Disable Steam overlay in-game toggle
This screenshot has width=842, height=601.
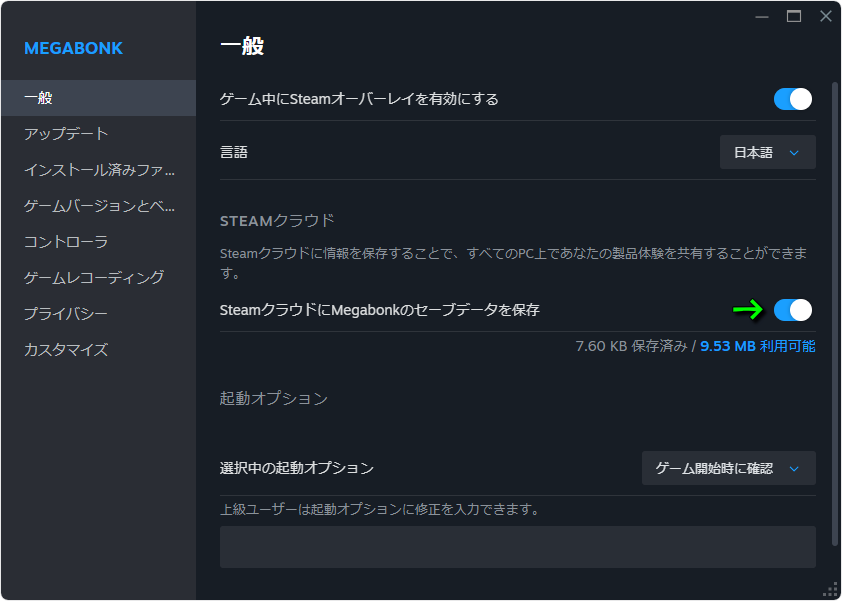coord(792,99)
